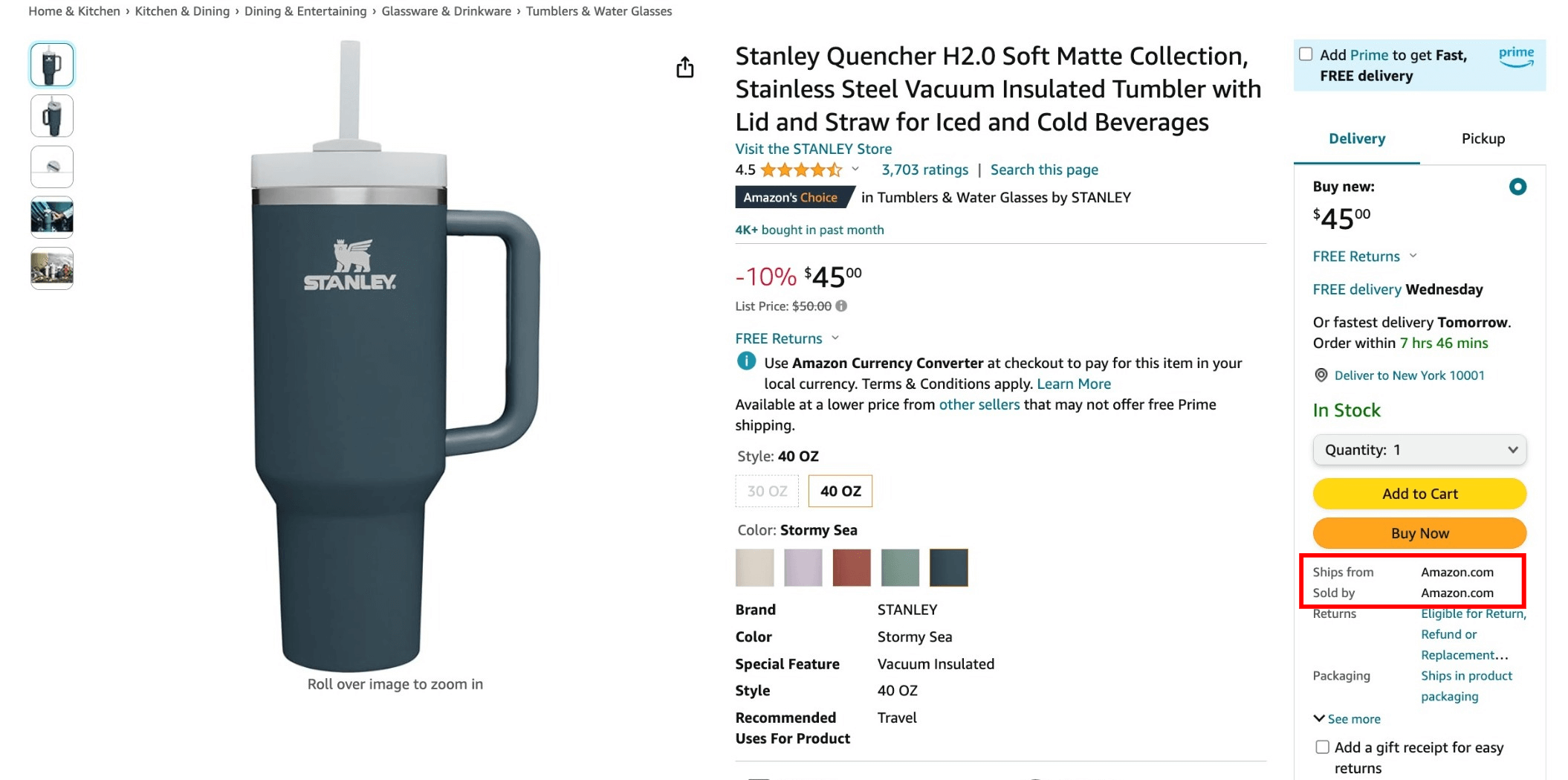This screenshot has height=780, width=1568.
Task: Expand the See more details
Action: (1347, 719)
